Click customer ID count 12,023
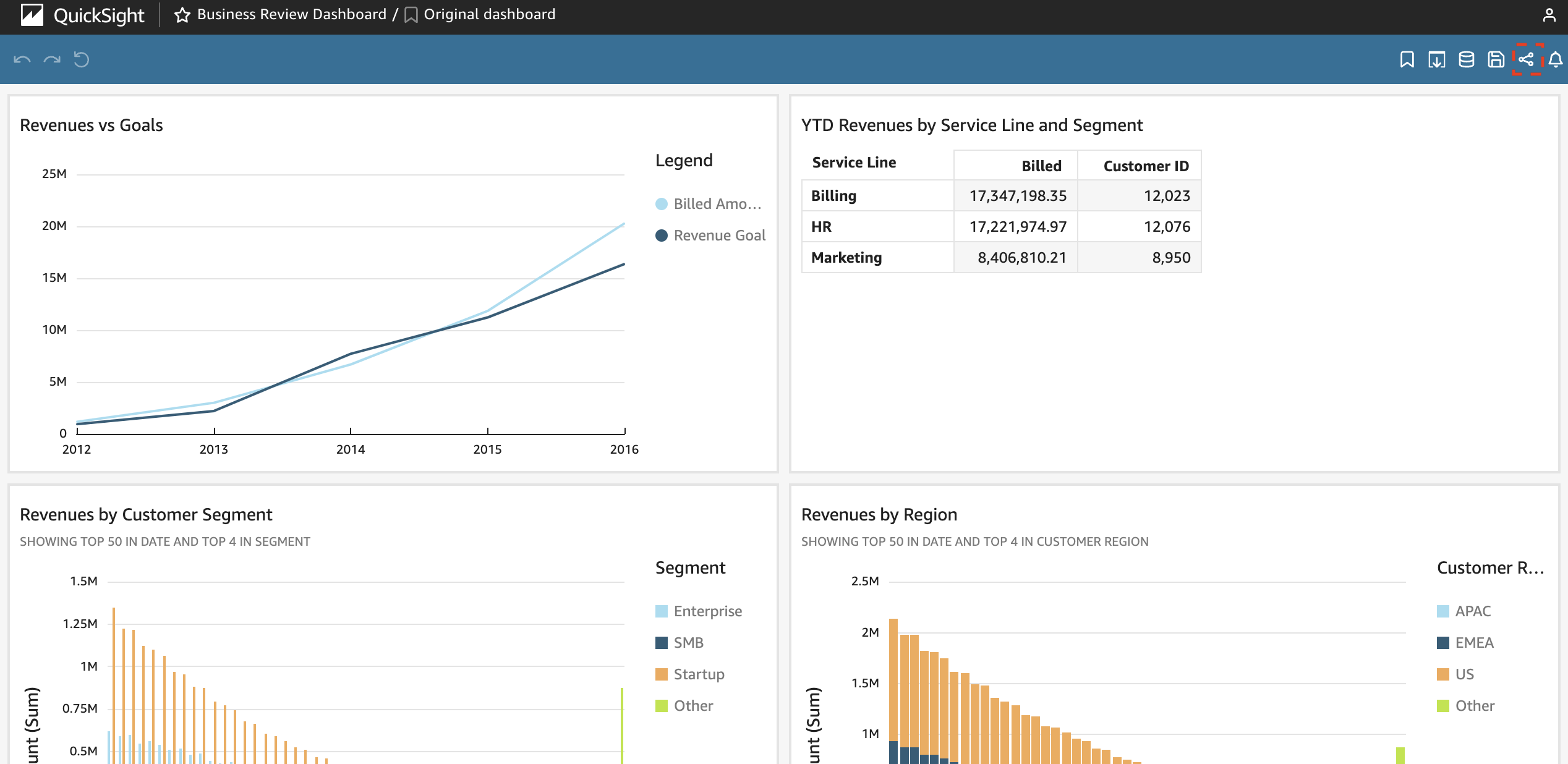 coord(1167,196)
